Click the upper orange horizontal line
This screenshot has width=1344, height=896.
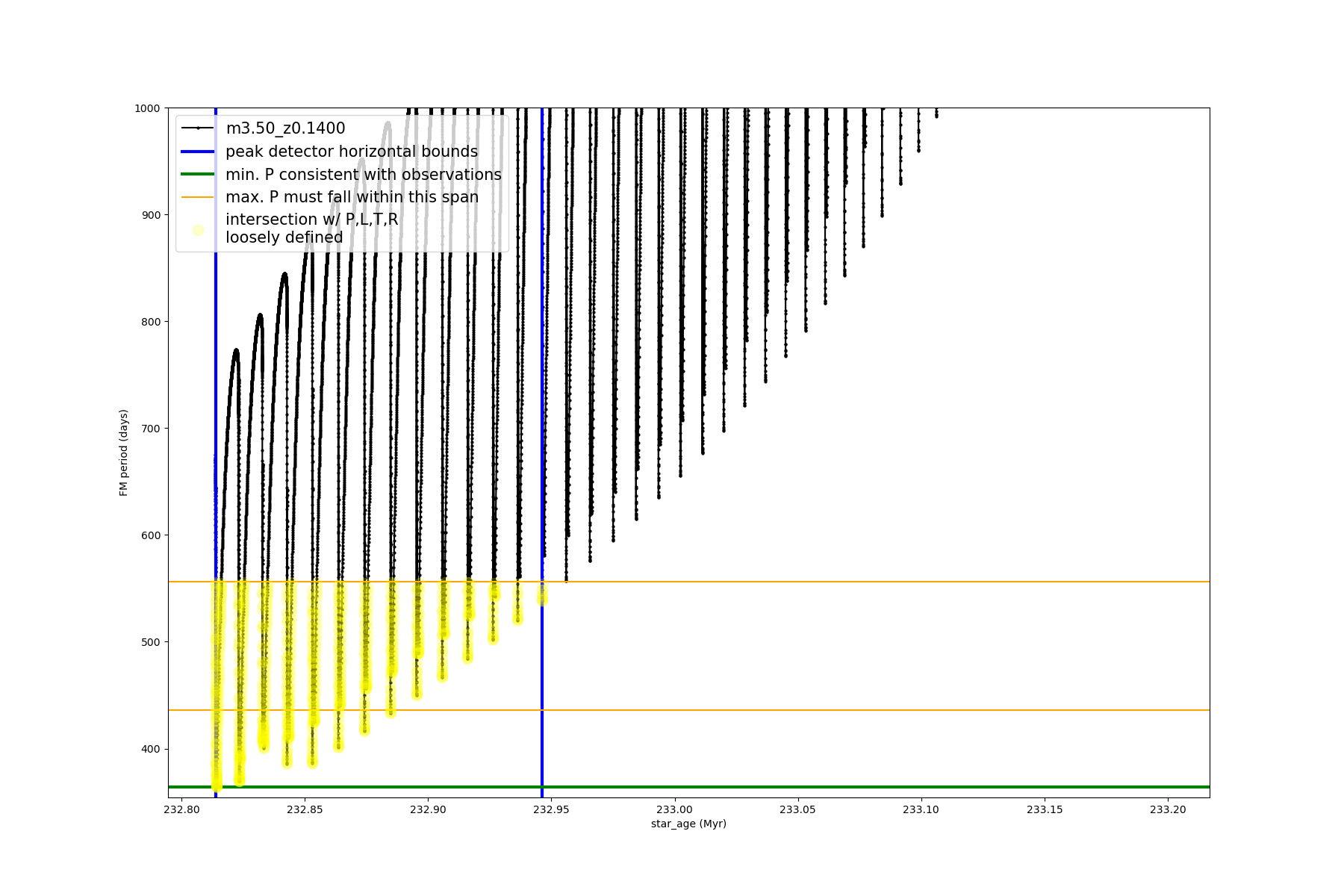click(x=821, y=582)
